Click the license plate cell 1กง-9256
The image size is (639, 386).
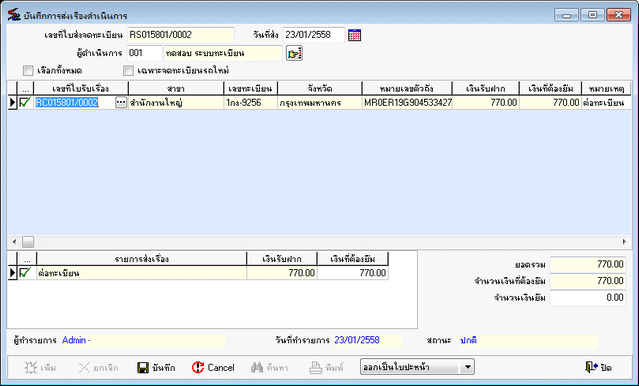(250, 103)
